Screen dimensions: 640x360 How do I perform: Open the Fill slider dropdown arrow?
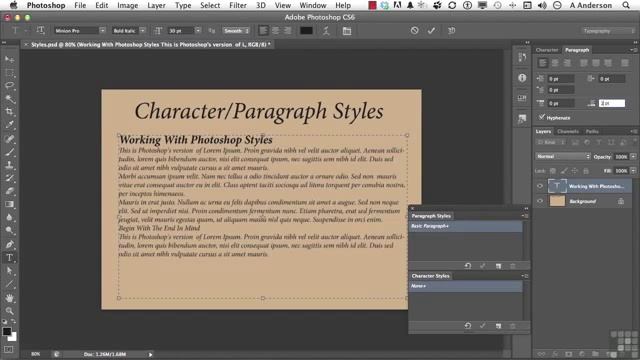tap(633, 171)
